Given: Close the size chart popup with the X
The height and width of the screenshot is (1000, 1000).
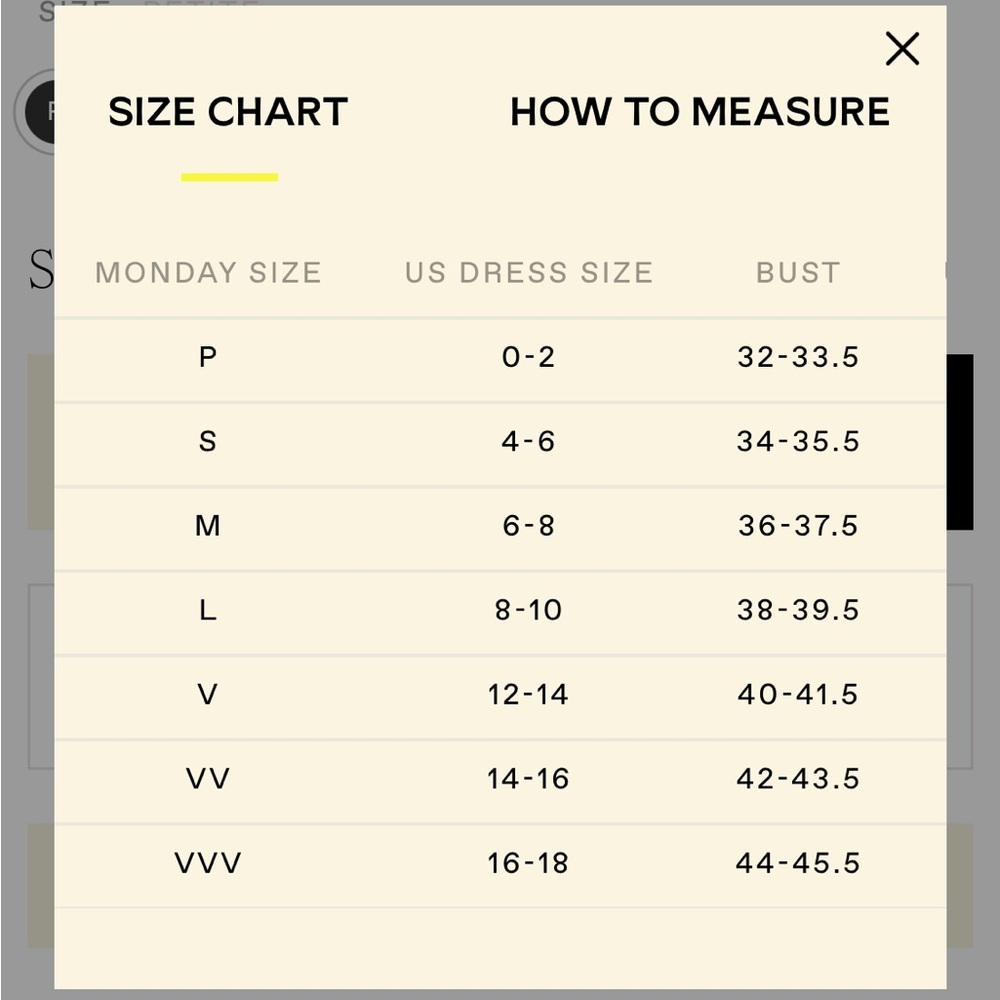Looking at the screenshot, I should coord(902,49).
